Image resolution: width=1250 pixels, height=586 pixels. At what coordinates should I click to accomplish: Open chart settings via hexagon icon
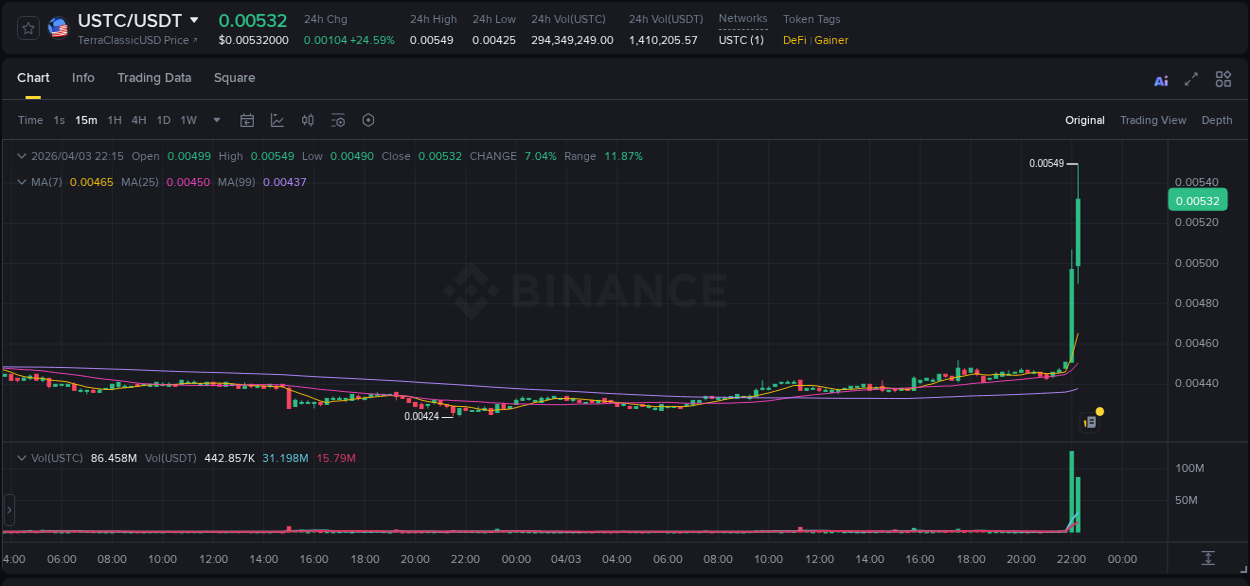368,120
